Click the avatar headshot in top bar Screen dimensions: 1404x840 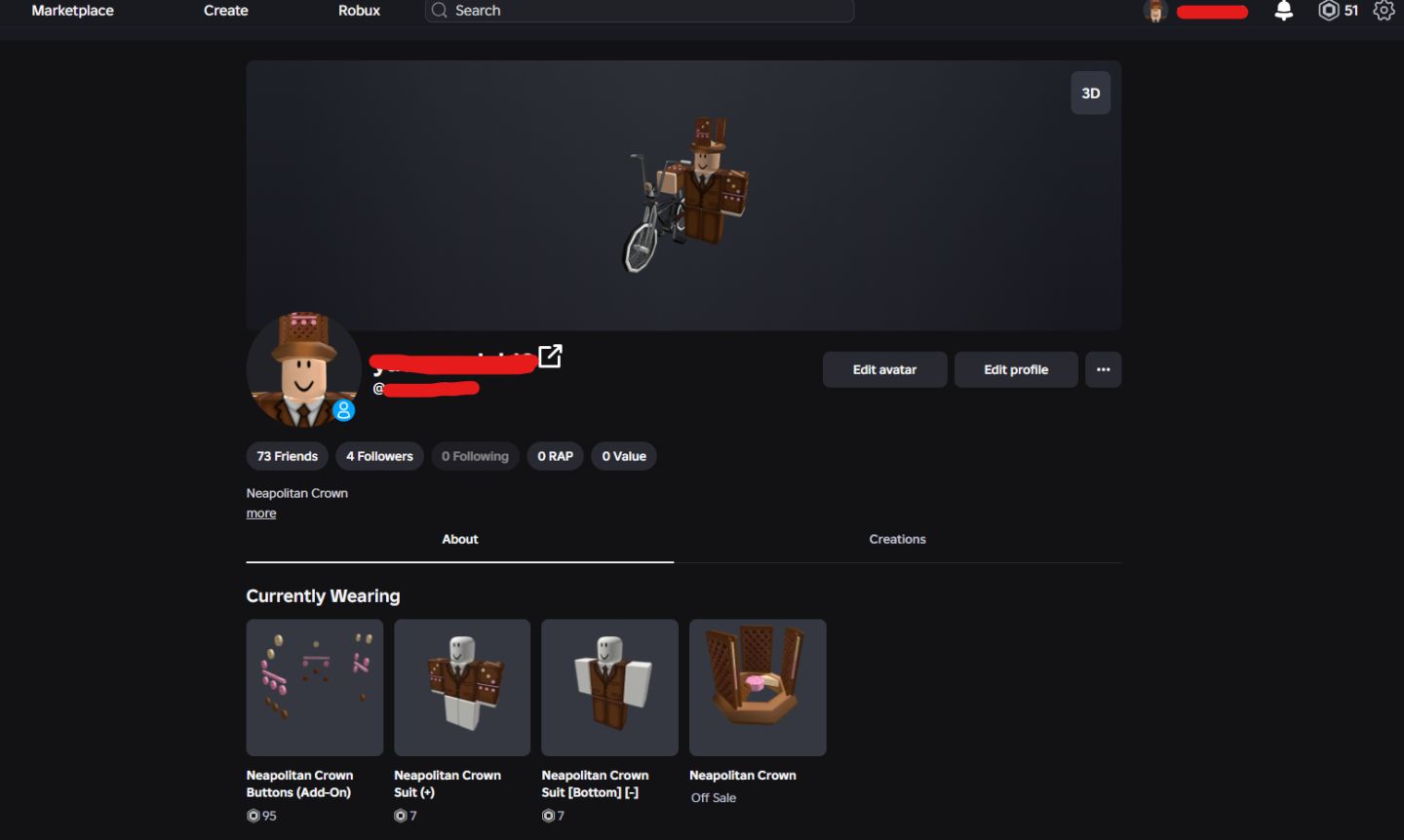(x=1156, y=11)
